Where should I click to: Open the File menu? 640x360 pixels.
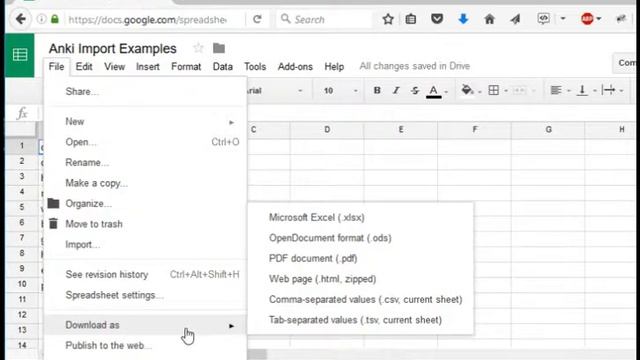click(56, 67)
